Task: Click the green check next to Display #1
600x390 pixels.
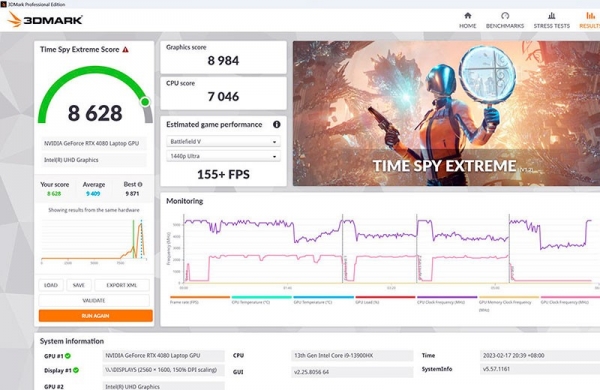Action: [76, 370]
